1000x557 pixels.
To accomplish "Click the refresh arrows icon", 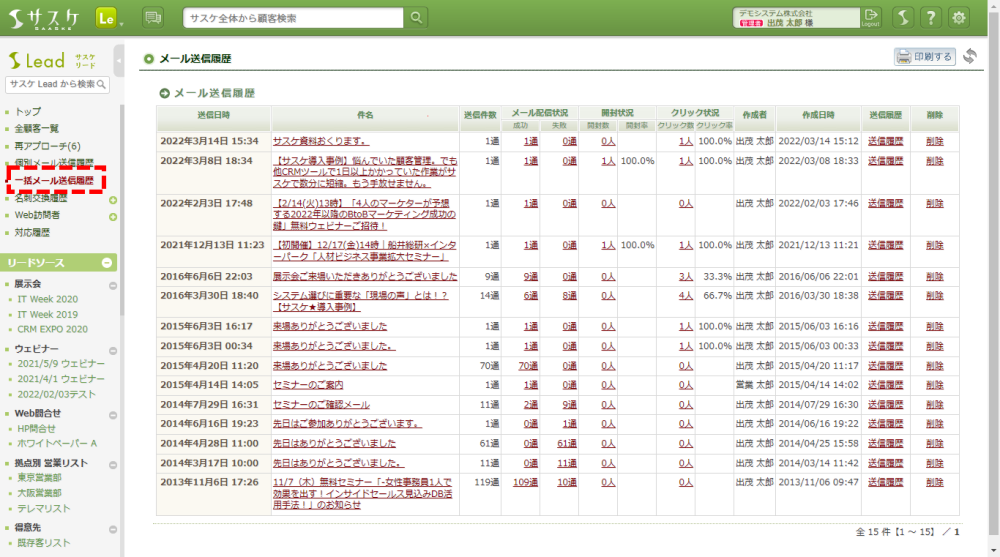I will coord(969,57).
